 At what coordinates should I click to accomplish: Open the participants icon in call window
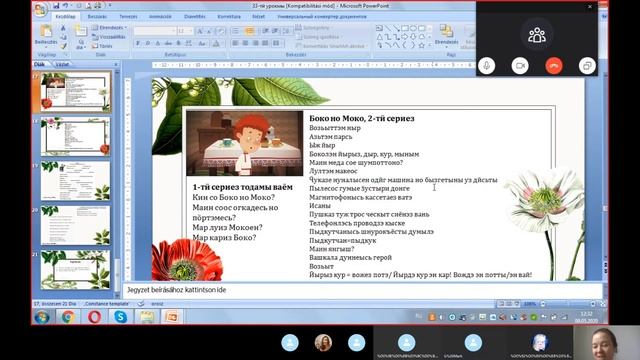pyautogui.click(x=537, y=35)
